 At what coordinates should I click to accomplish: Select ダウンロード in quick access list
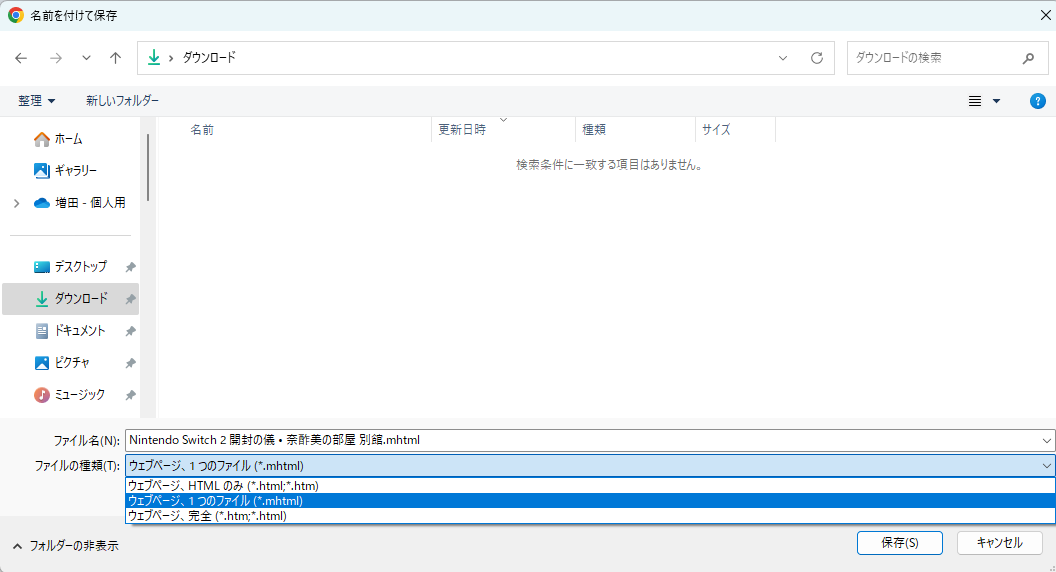coord(71,298)
